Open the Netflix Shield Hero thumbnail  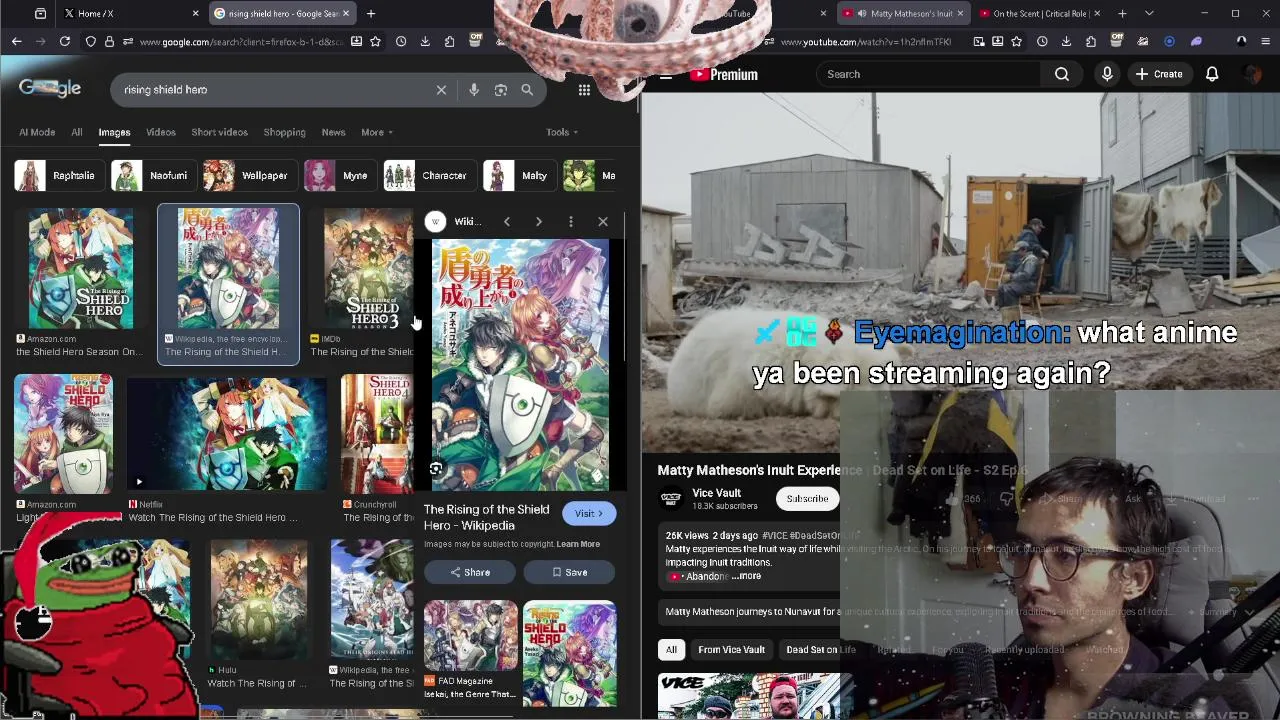pyautogui.click(x=227, y=434)
